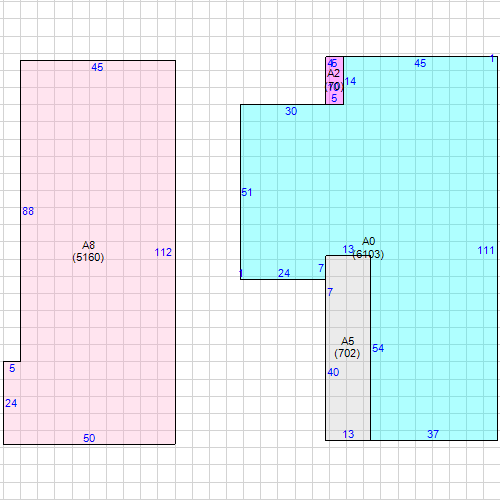Image resolution: width=500 pixels, height=500 pixels.
Task: Click the 5 dimension at the A2 shape's bottom
Action: [334, 98]
